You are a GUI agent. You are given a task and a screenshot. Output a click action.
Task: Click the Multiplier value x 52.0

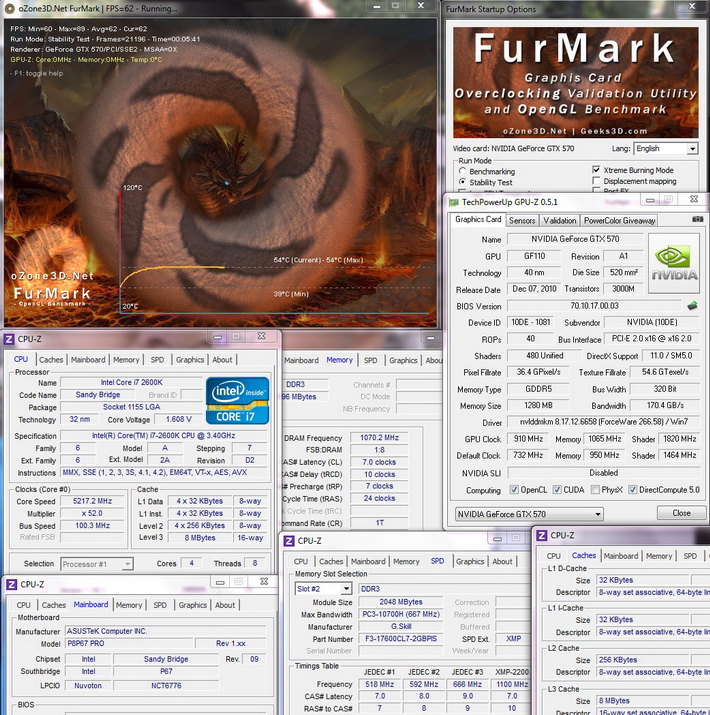[x=92, y=513]
